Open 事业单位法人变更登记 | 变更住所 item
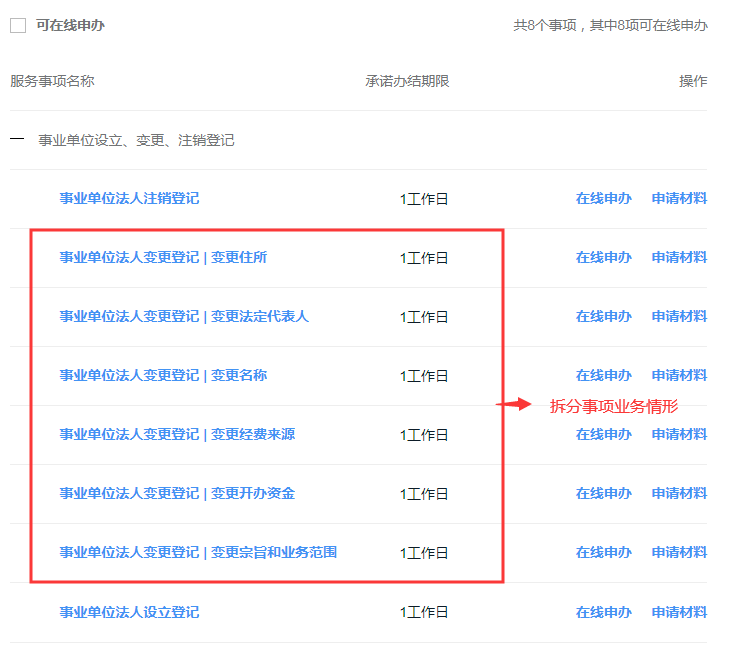 pos(163,257)
